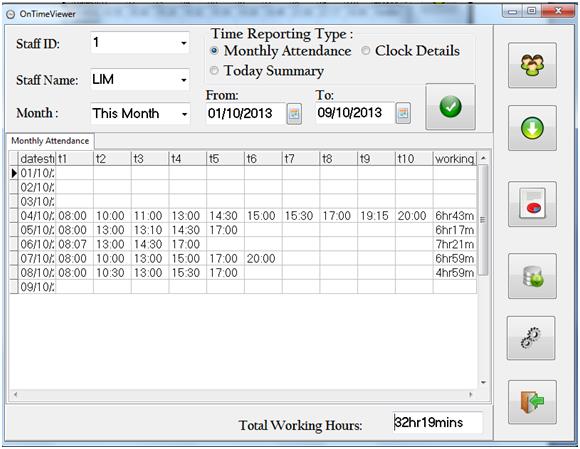
Task: Click the green download arrow button
Action: [x=532, y=128]
